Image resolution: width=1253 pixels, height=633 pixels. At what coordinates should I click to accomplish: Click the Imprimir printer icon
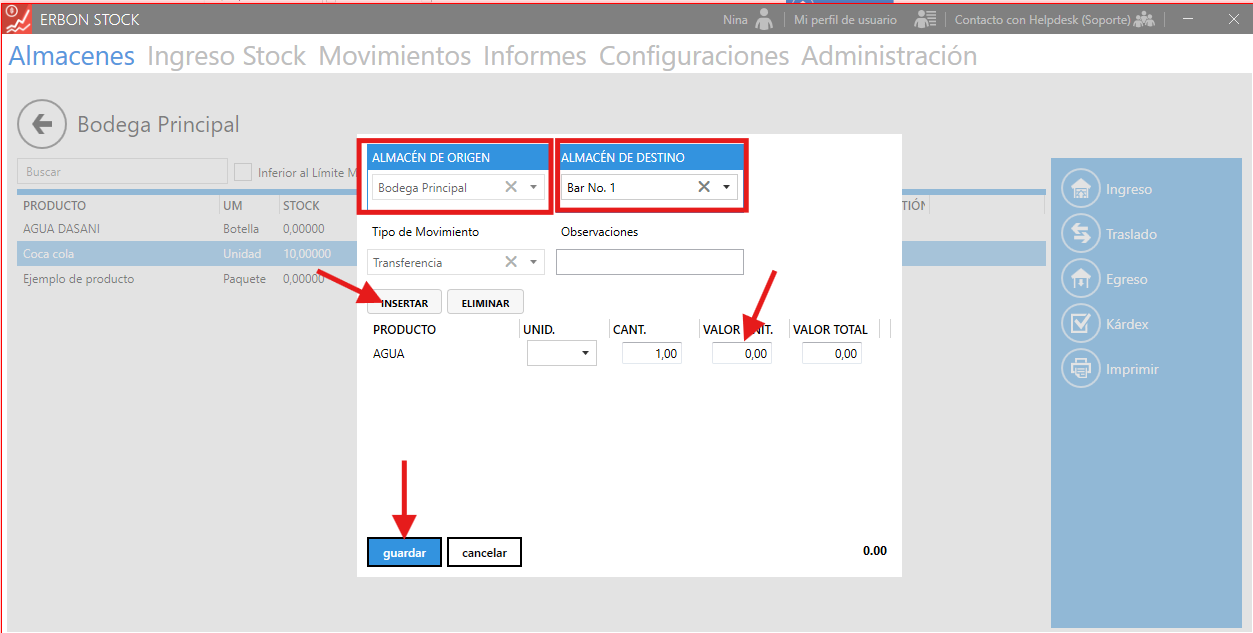pyautogui.click(x=1080, y=369)
